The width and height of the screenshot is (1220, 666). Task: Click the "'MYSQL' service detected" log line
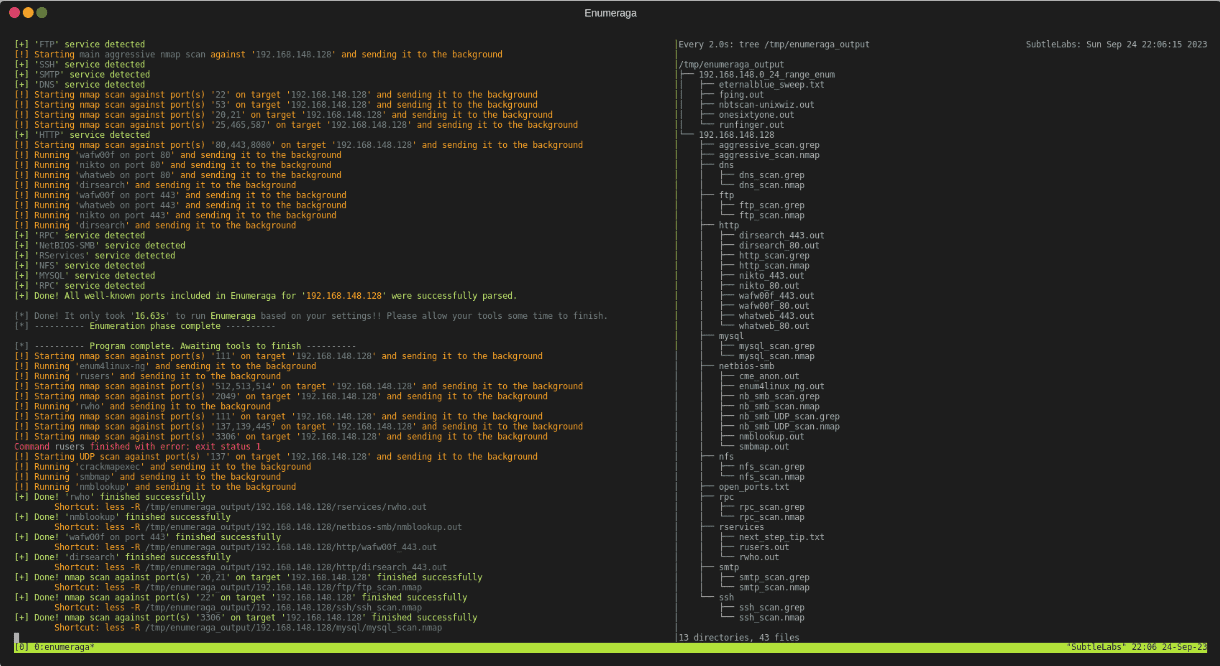[85, 275]
